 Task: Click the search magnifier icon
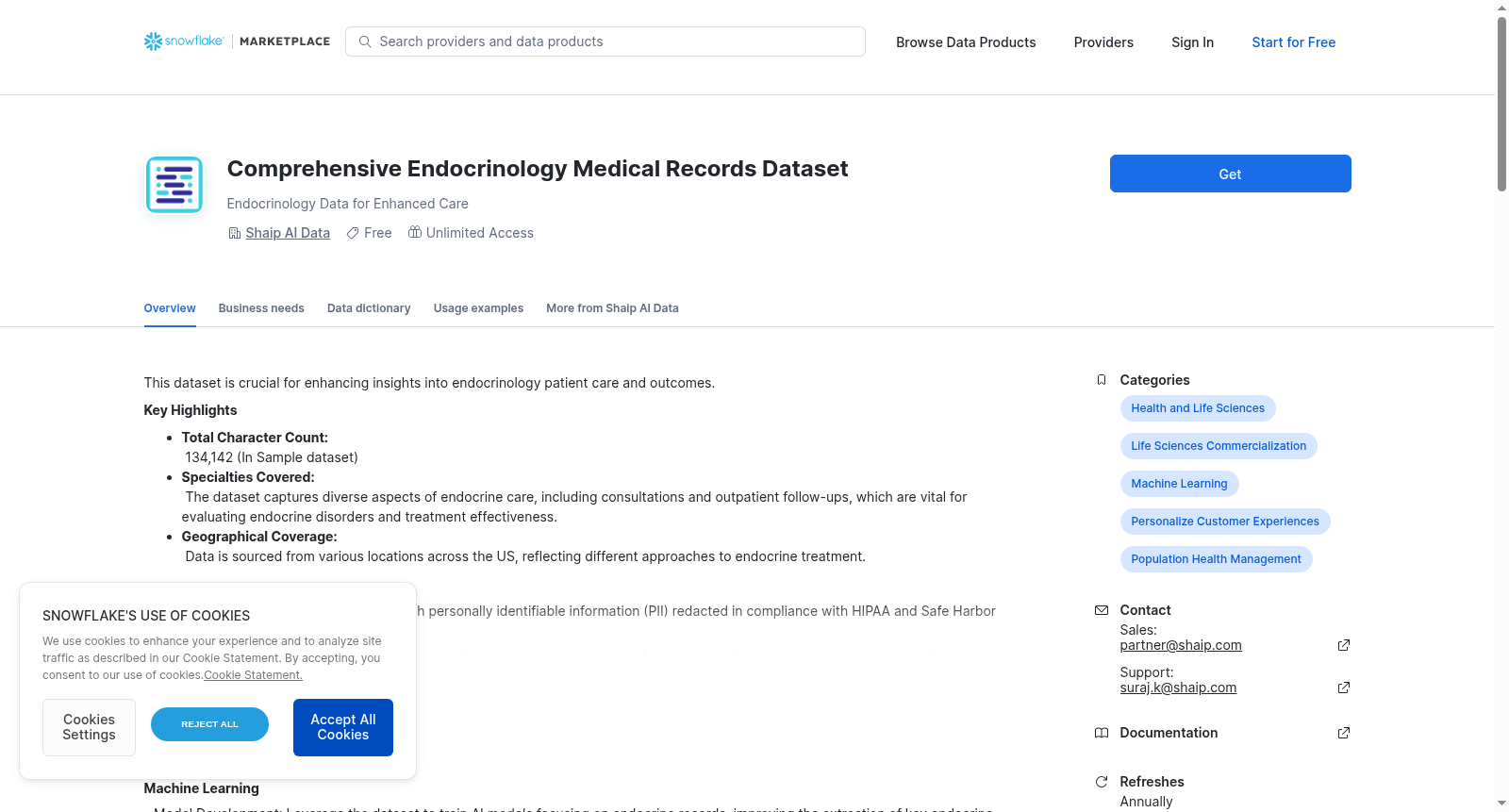365,41
